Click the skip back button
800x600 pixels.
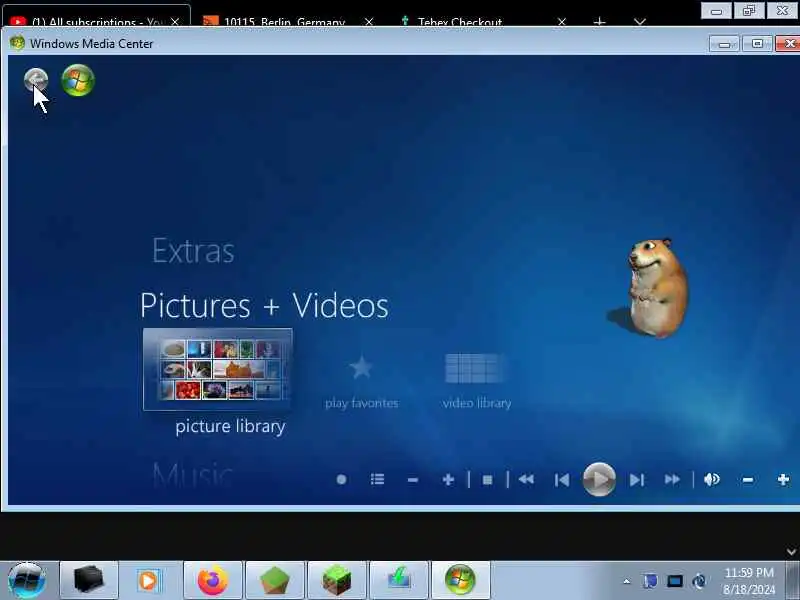[x=562, y=480]
